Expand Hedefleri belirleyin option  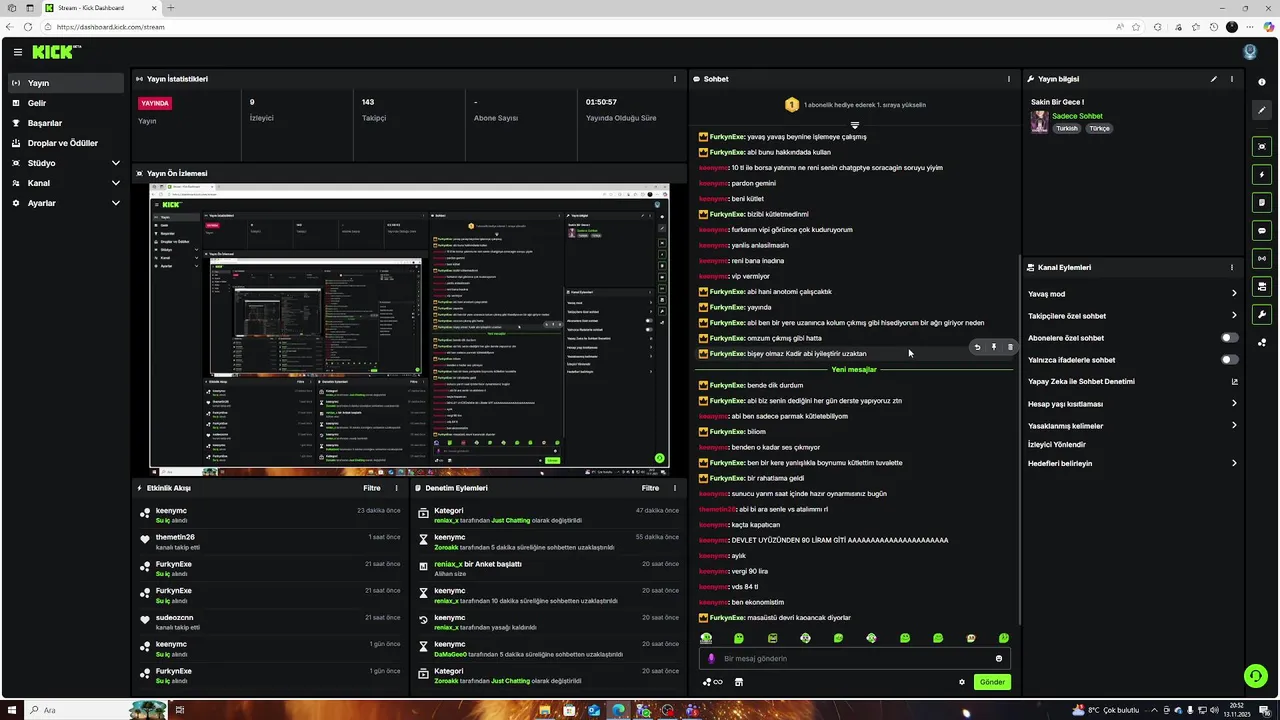coord(1133,463)
